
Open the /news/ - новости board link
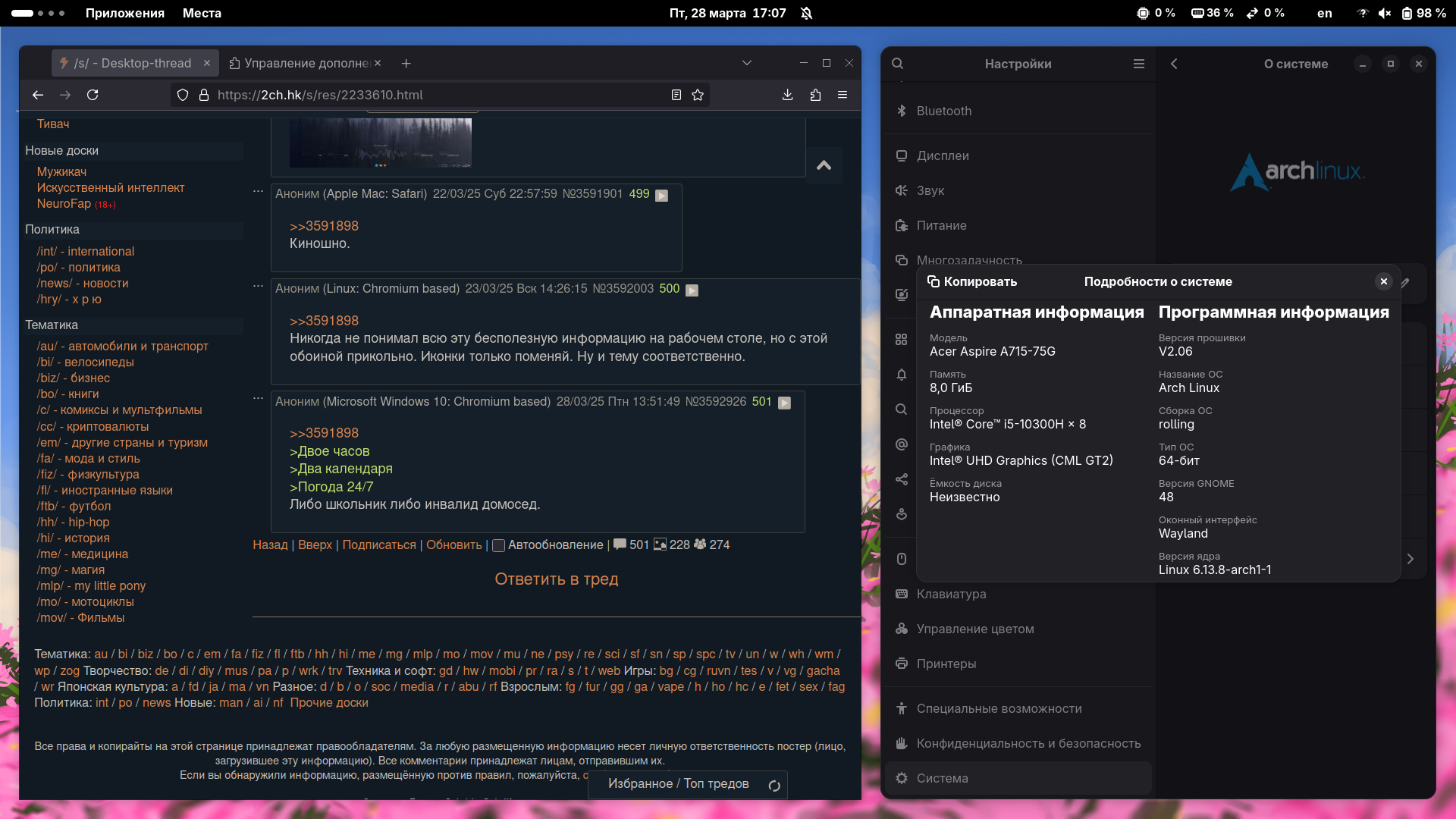tap(83, 283)
